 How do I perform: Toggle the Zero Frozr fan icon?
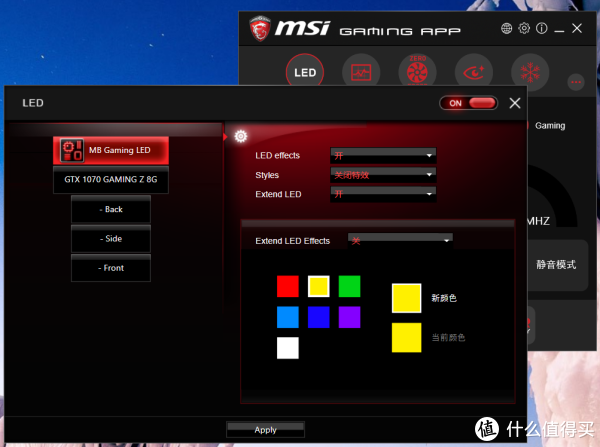click(x=417, y=71)
